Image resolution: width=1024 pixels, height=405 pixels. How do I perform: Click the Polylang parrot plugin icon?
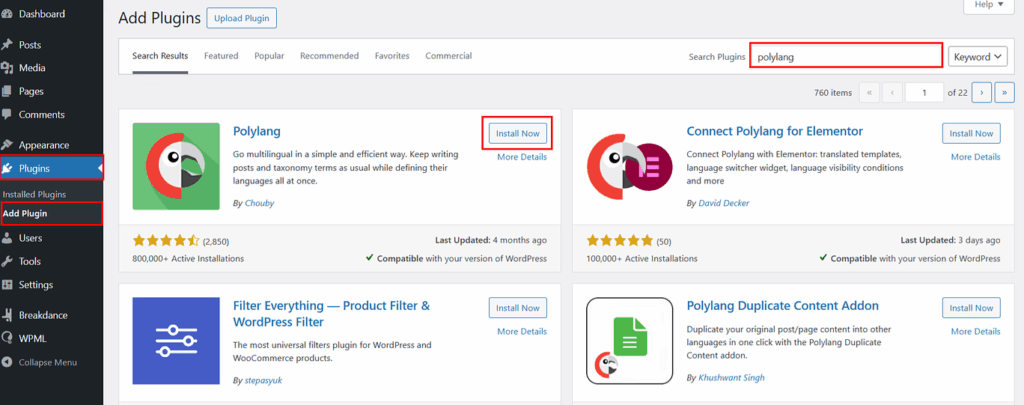tap(176, 166)
